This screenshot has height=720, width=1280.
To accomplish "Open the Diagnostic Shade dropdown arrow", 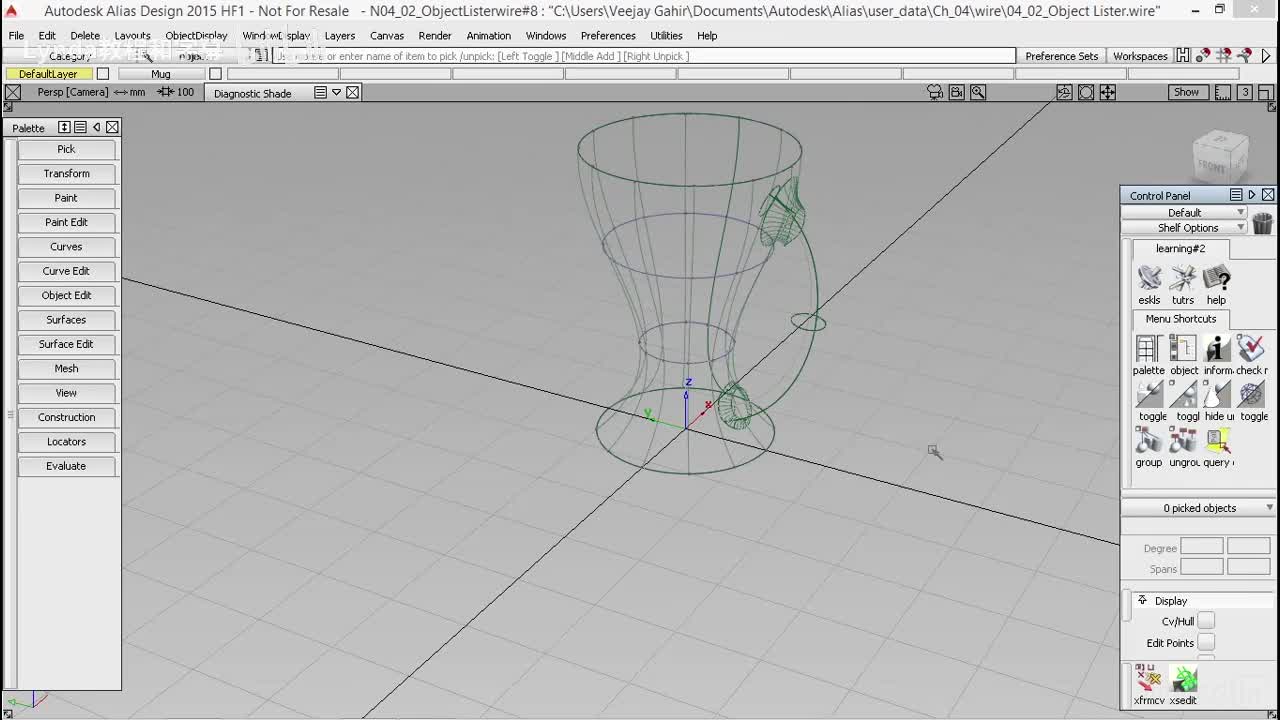I will pyautogui.click(x=336, y=92).
